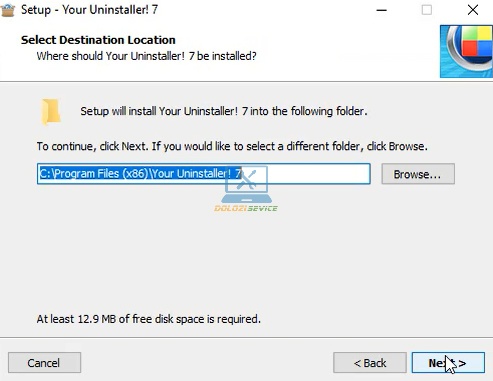Click inside the destination folder path field
This screenshot has width=493, height=381.
[204, 174]
